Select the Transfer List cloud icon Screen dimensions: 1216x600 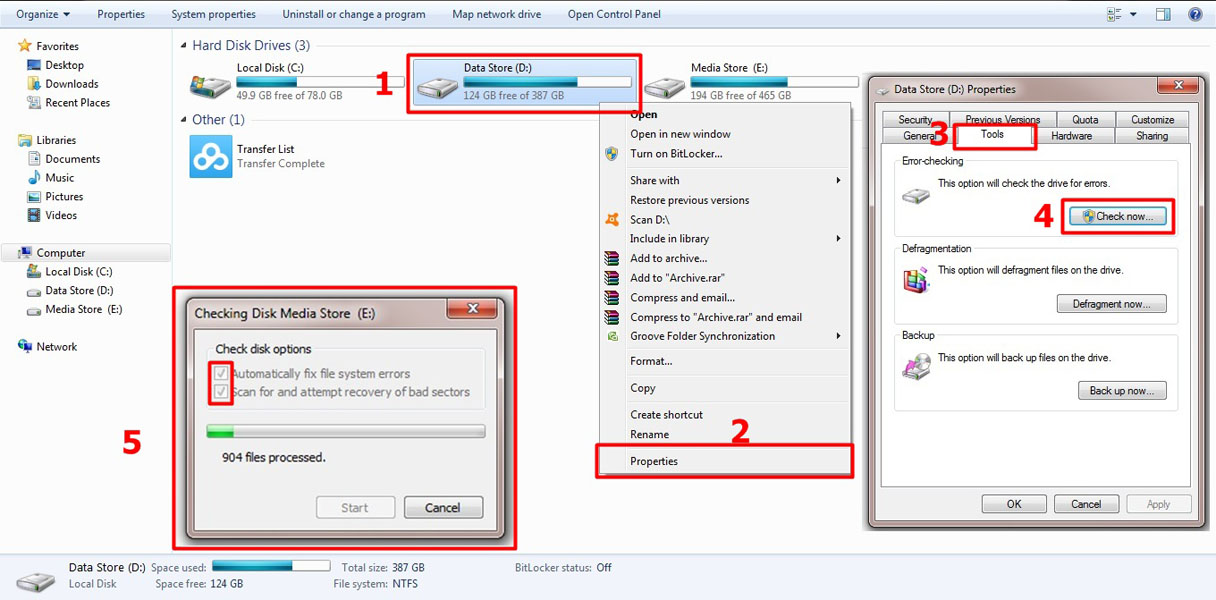point(211,157)
